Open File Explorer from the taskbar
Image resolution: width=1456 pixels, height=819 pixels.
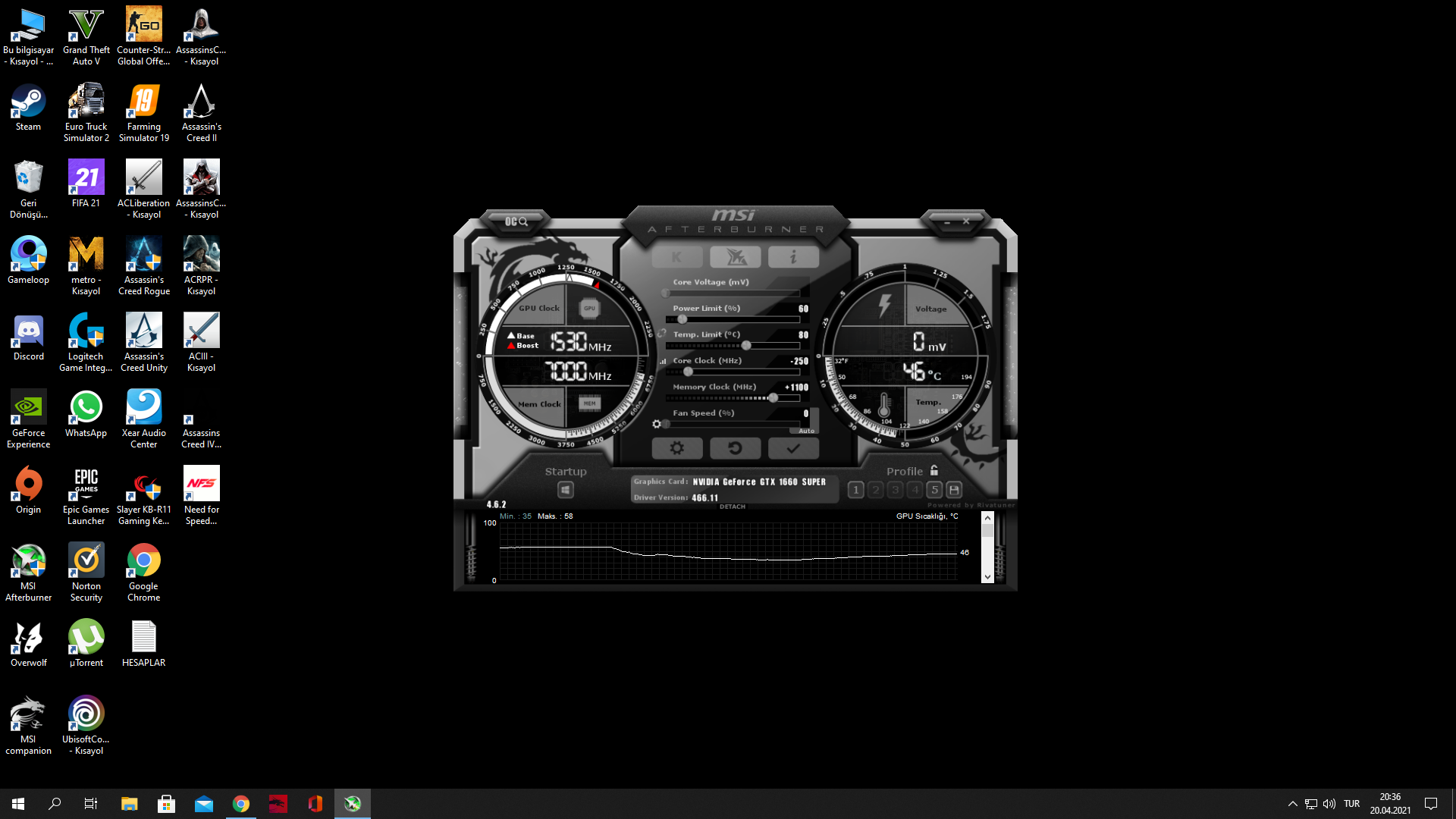coord(129,804)
